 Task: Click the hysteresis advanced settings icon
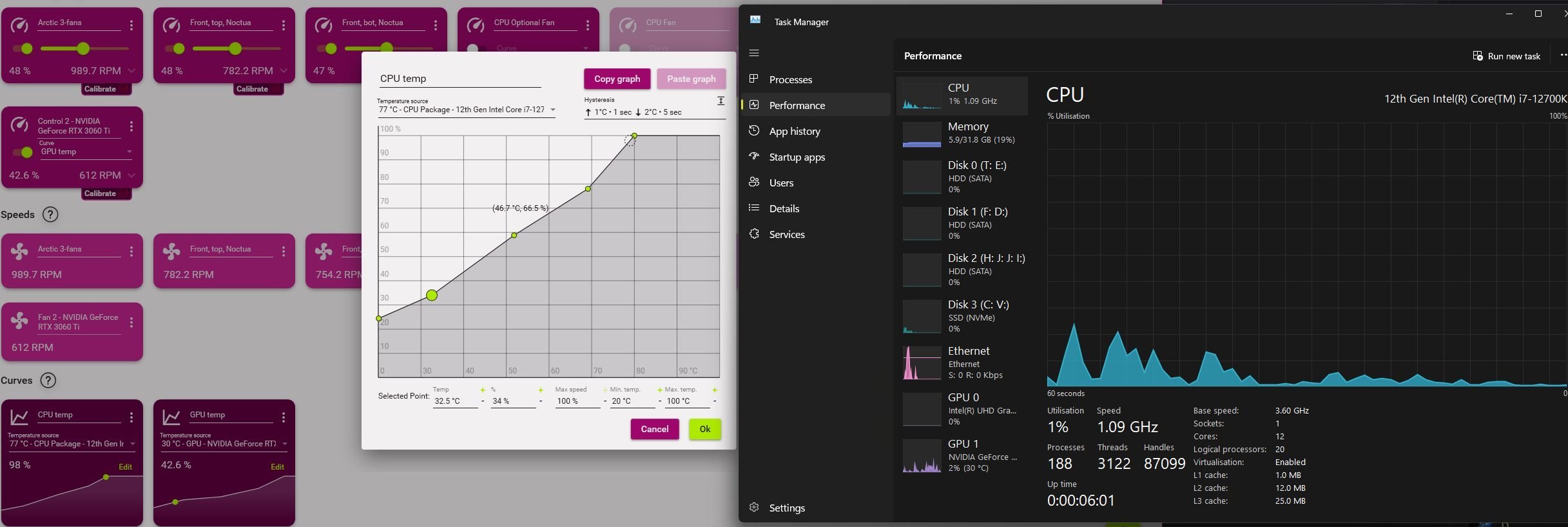point(721,101)
